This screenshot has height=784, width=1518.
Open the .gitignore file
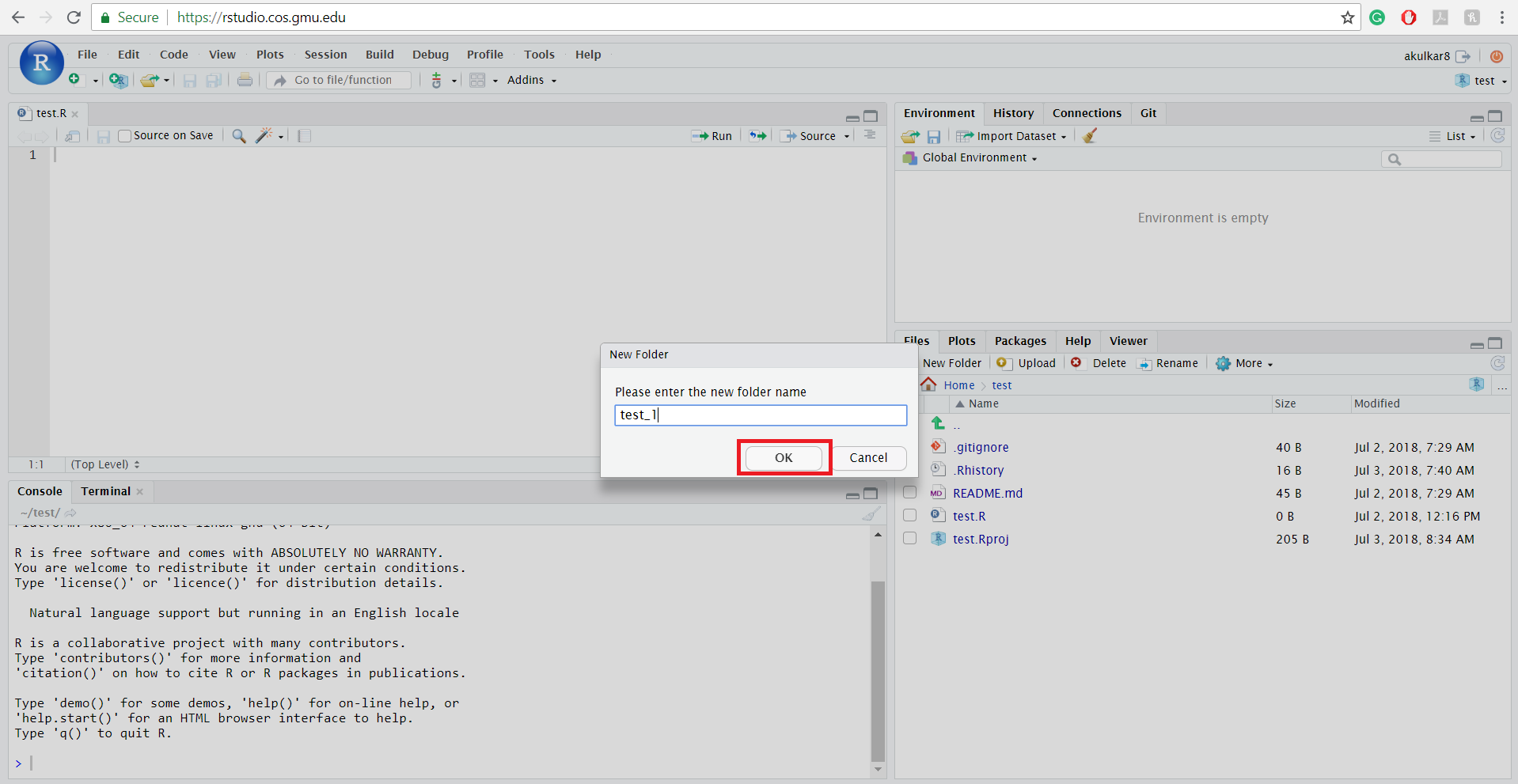point(981,447)
